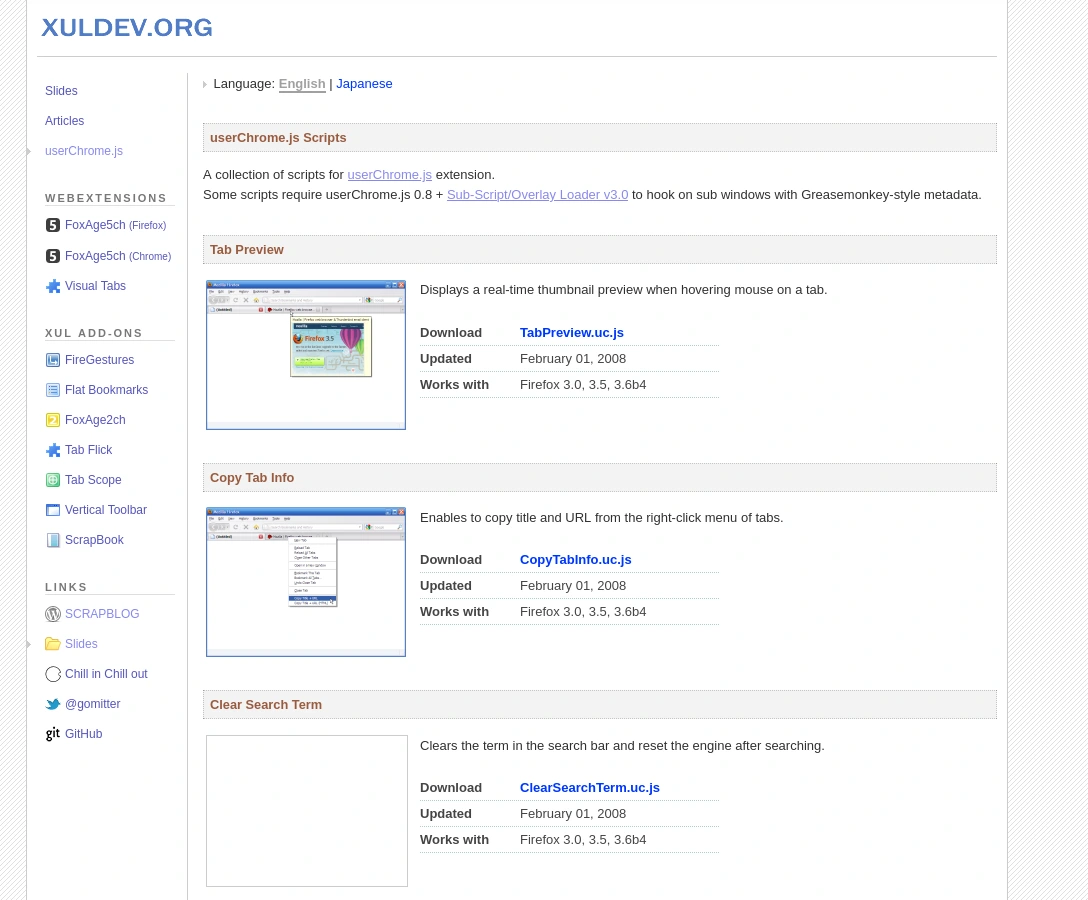Download CopyTabInfo.uc.js script

575,559
